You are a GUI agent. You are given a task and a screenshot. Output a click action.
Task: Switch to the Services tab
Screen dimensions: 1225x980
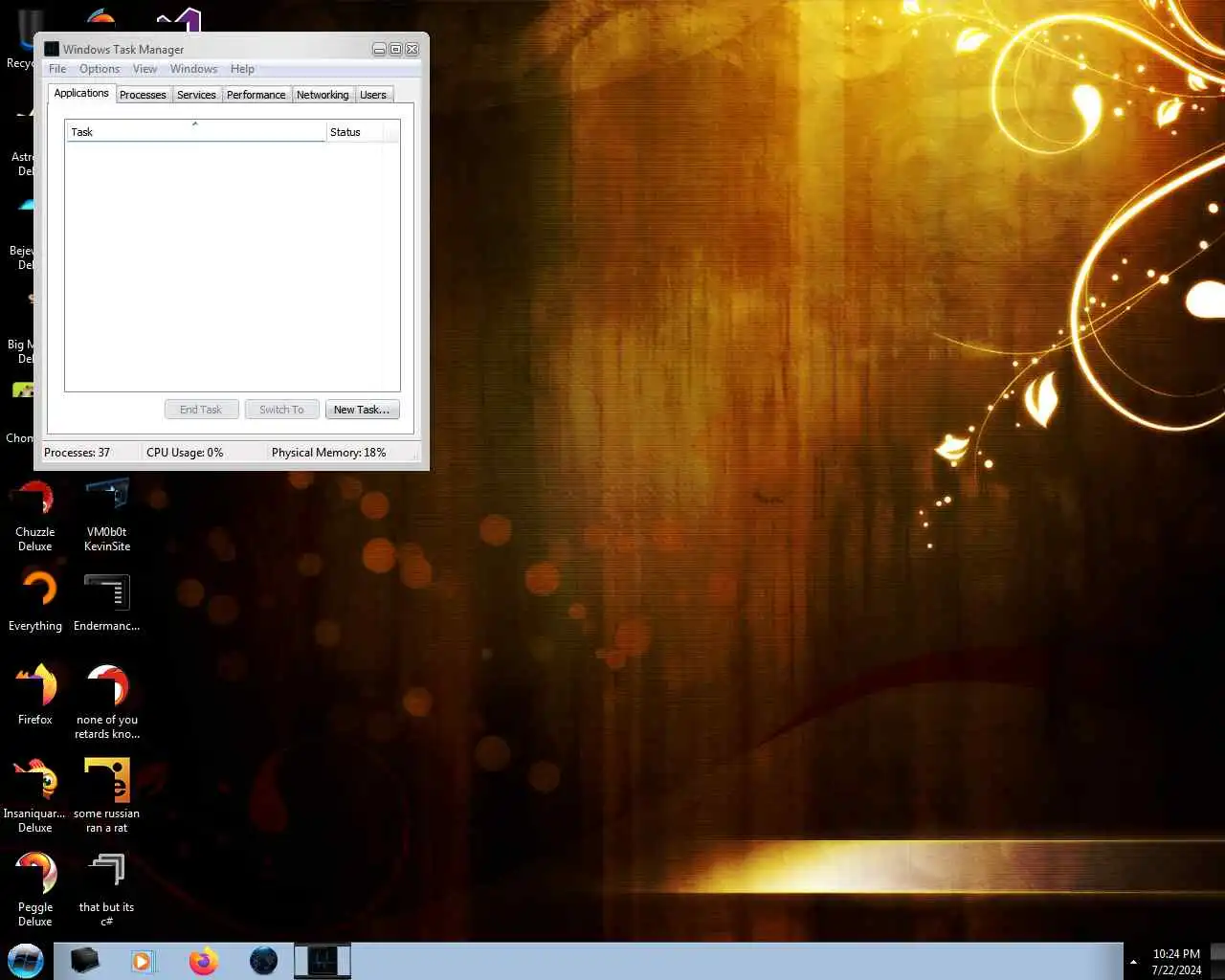tap(196, 95)
